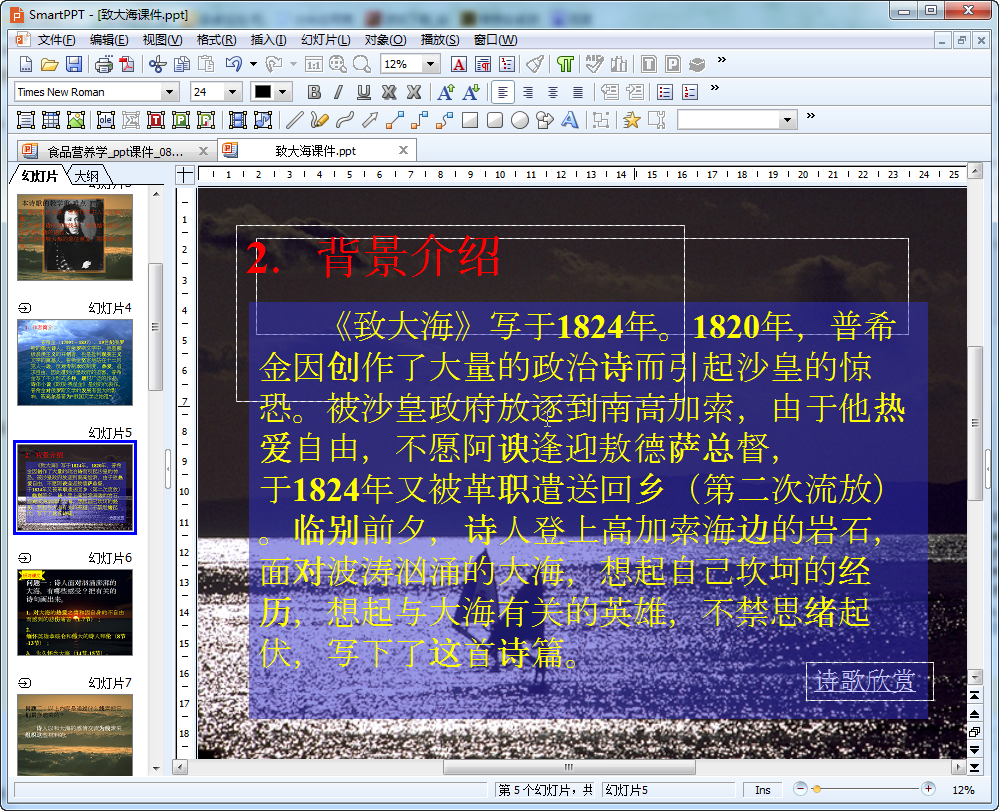
Task: Justify the text
Action: [578, 92]
